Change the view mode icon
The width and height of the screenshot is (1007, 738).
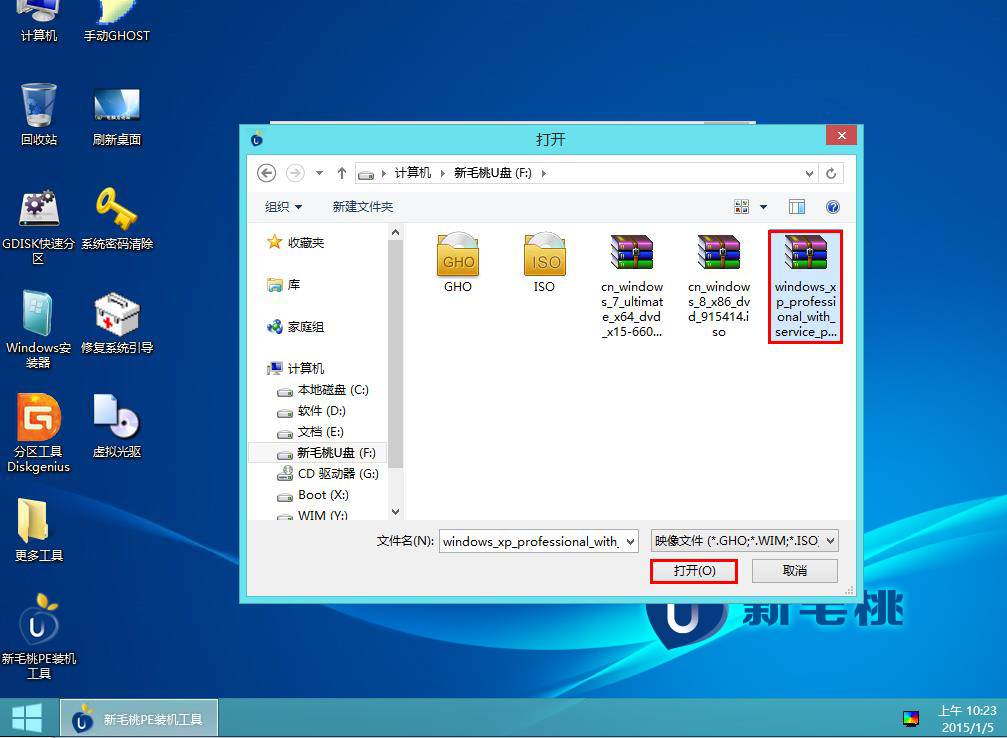point(742,207)
